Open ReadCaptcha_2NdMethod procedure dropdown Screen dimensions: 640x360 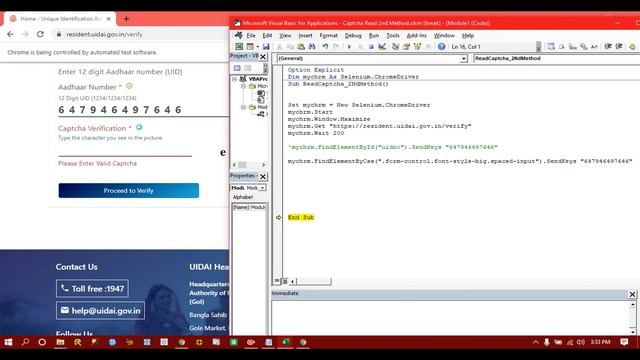[557, 59]
